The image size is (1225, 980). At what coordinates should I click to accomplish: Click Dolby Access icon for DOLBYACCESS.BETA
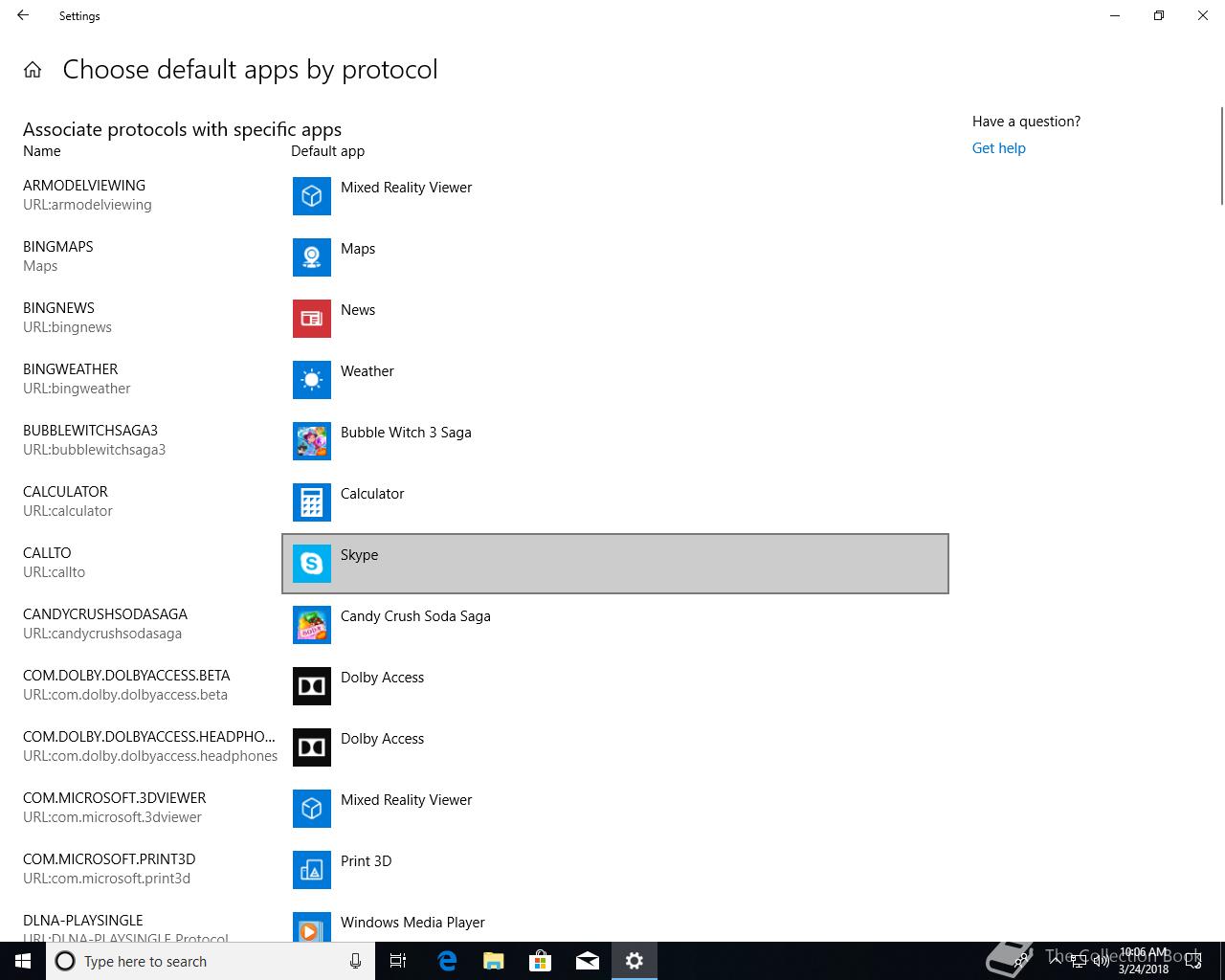coord(312,686)
